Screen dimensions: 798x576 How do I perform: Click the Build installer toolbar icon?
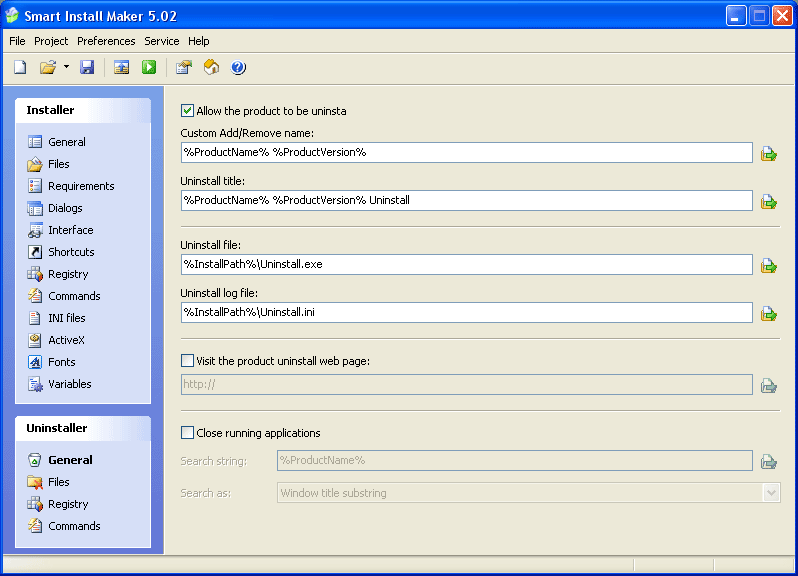[121, 68]
